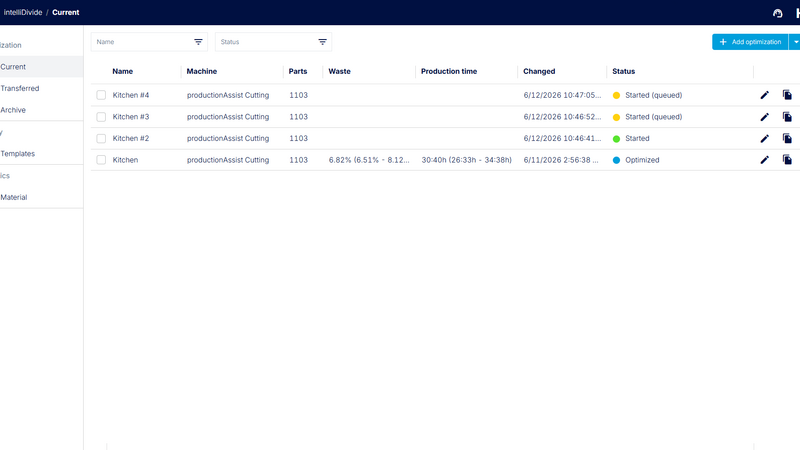Duplicate the Kitchen #3 optimization with the copy icon
This screenshot has width=800, height=450.
787,117
